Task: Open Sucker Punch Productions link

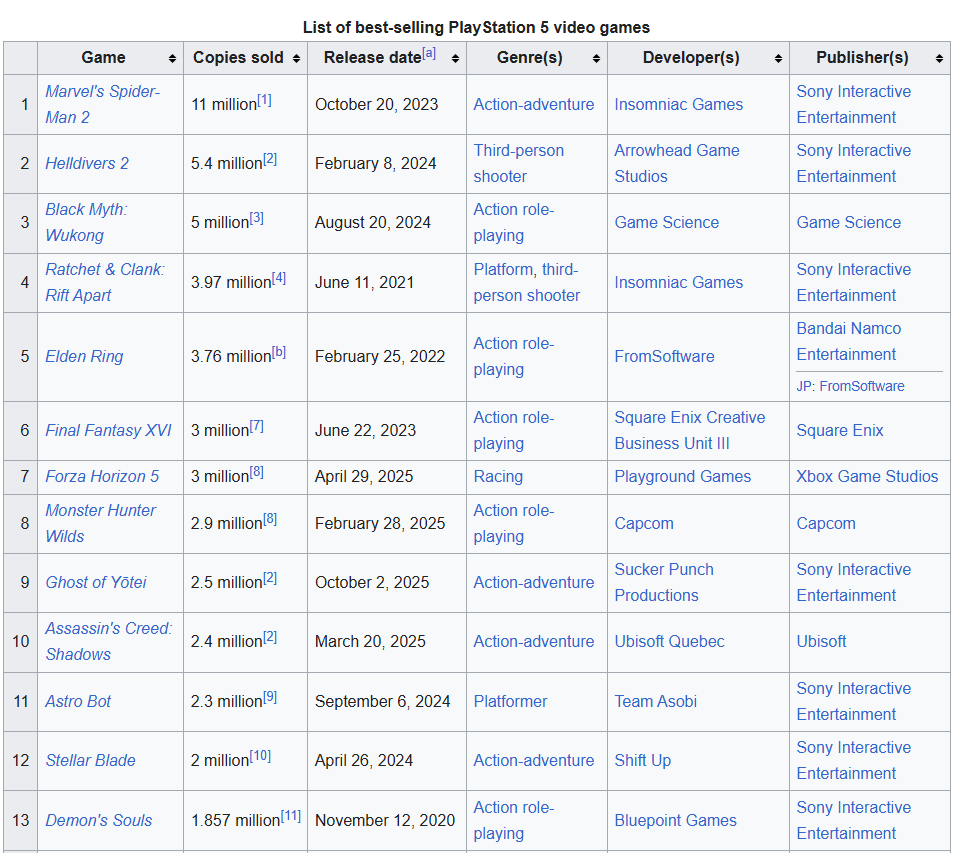Action: (x=664, y=582)
